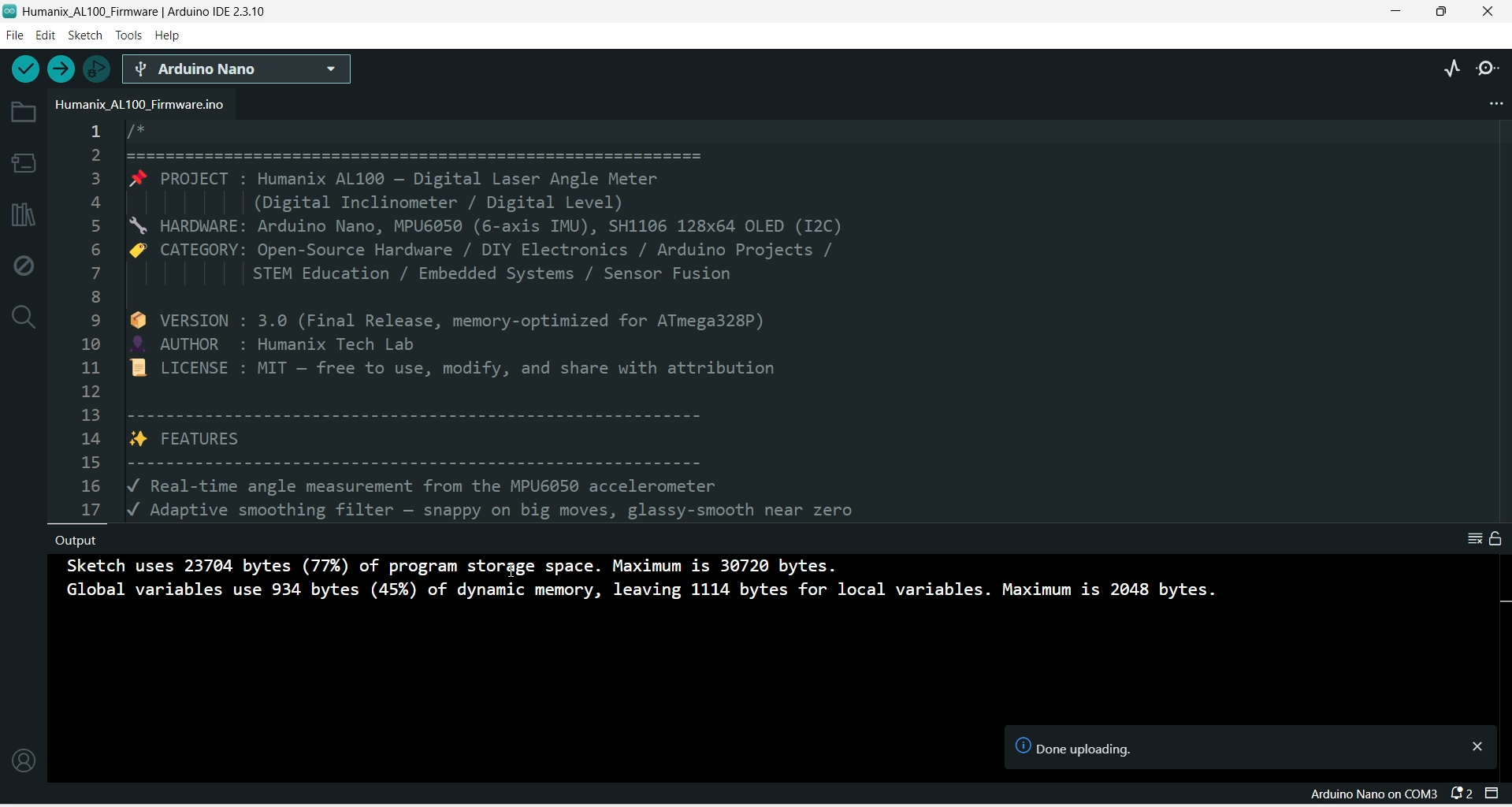
Task: Click the Real-time angle measurement line
Action: [422, 487]
